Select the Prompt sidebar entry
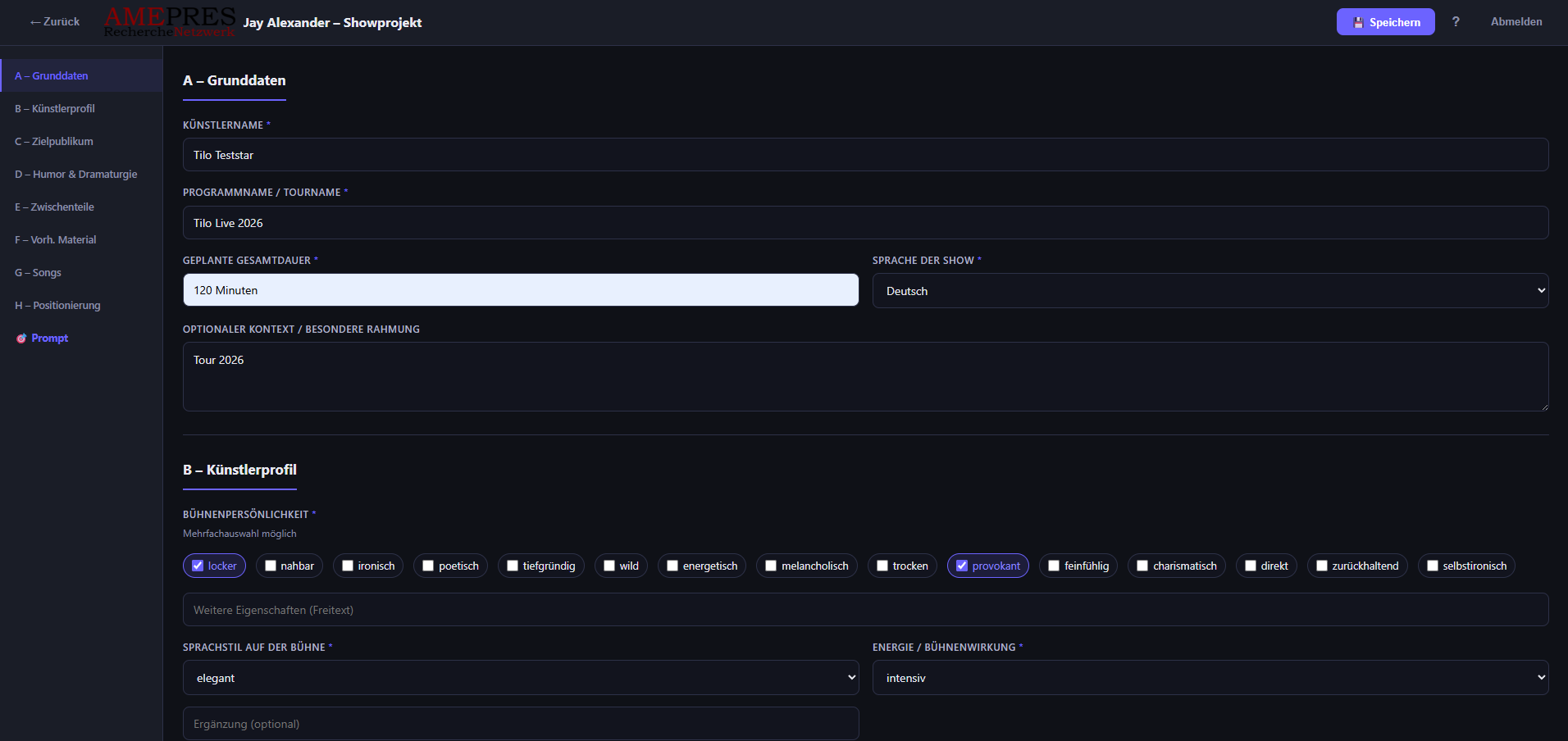Image resolution: width=1568 pixels, height=741 pixels. 49,338
